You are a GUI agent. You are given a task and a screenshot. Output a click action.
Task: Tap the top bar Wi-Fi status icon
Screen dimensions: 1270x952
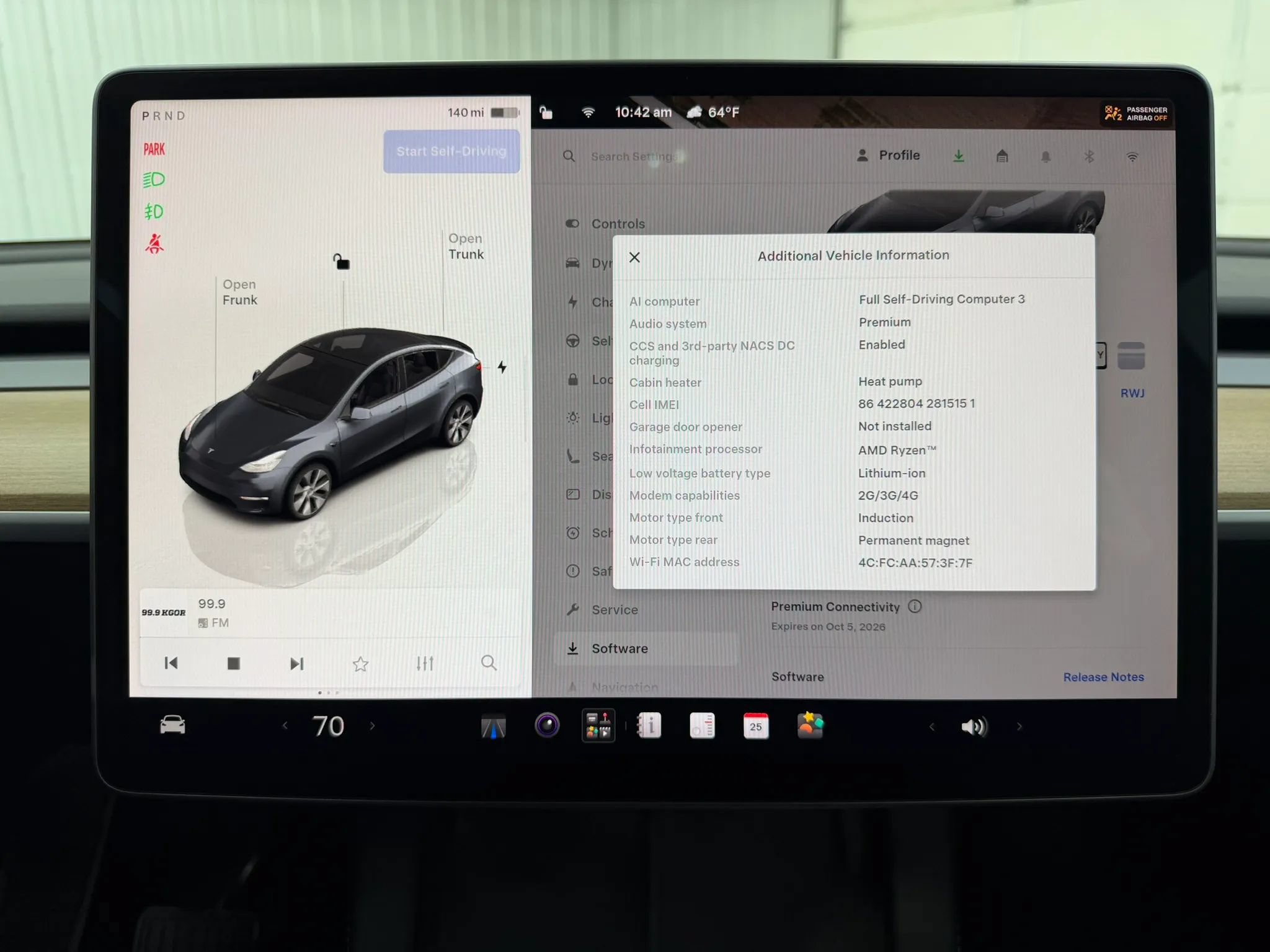pos(588,112)
